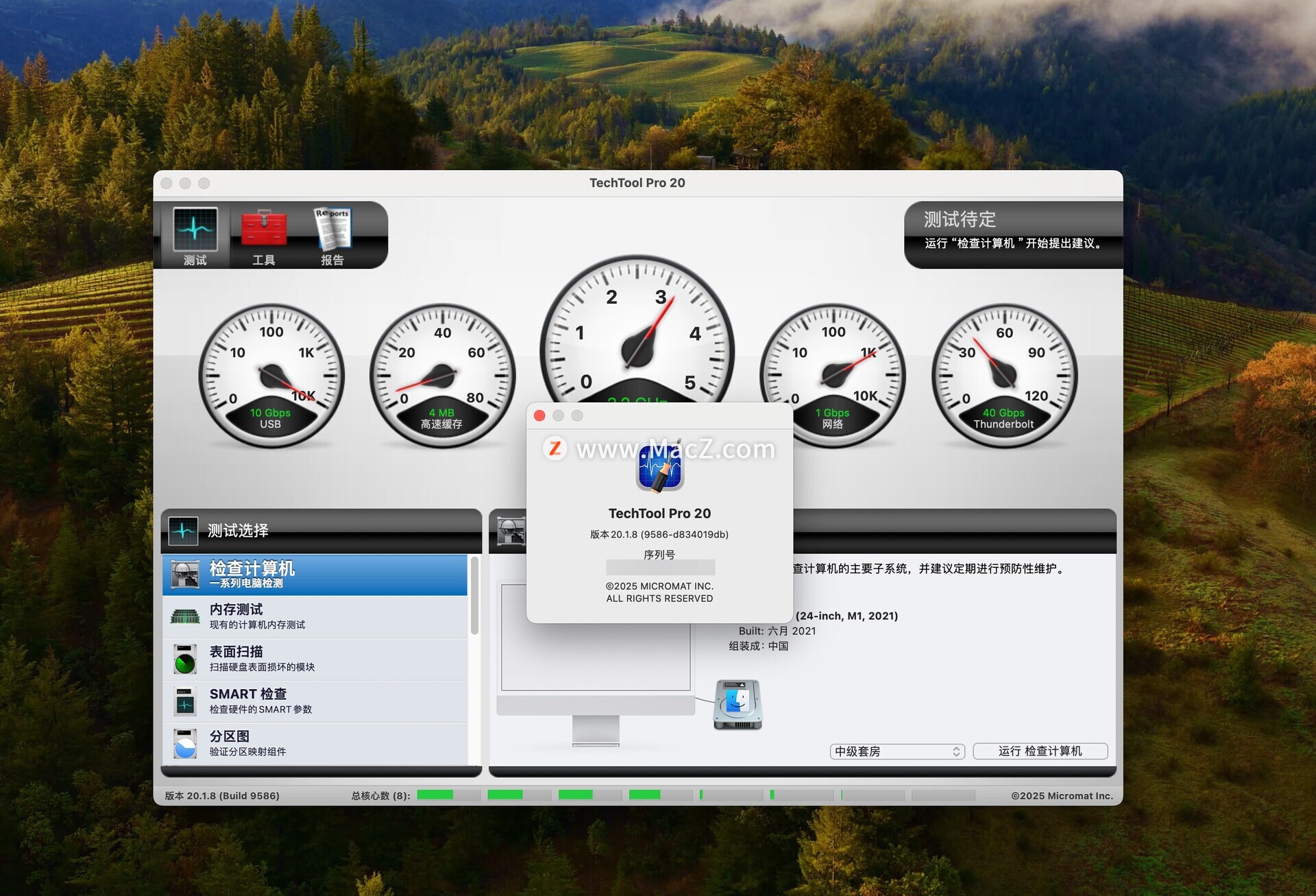The height and width of the screenshot is (896, 1316).
Task: Click the Macintosh HD Finder drive icon
Action: 738,705
